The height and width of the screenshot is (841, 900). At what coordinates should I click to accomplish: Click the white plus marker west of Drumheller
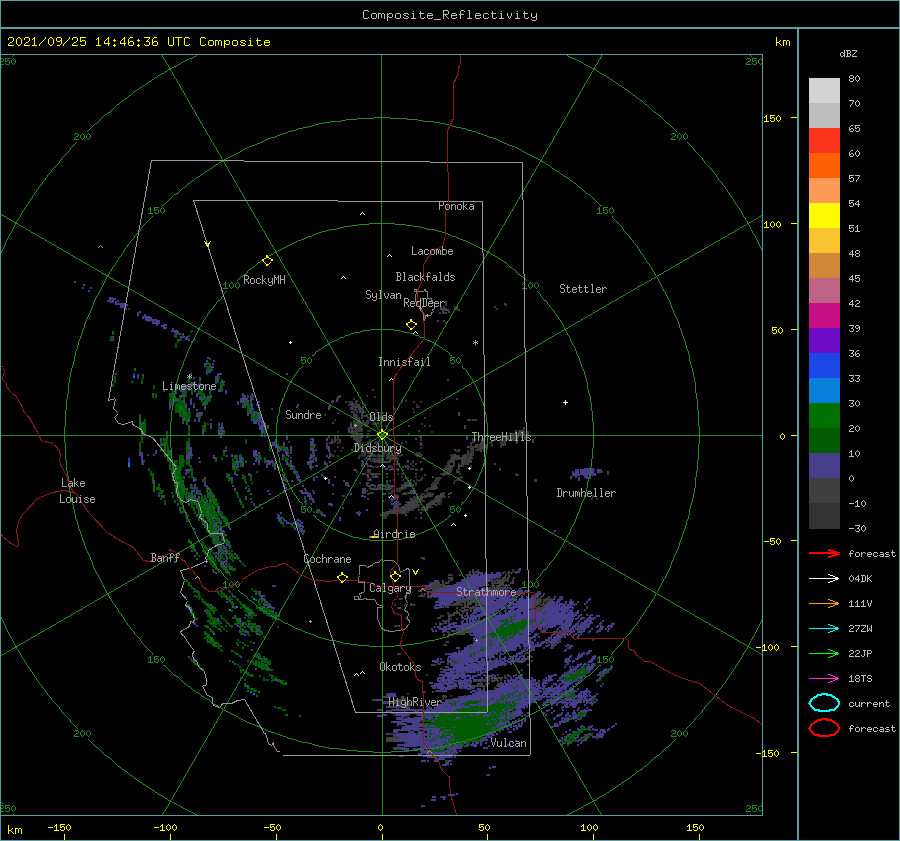point(565,402)
